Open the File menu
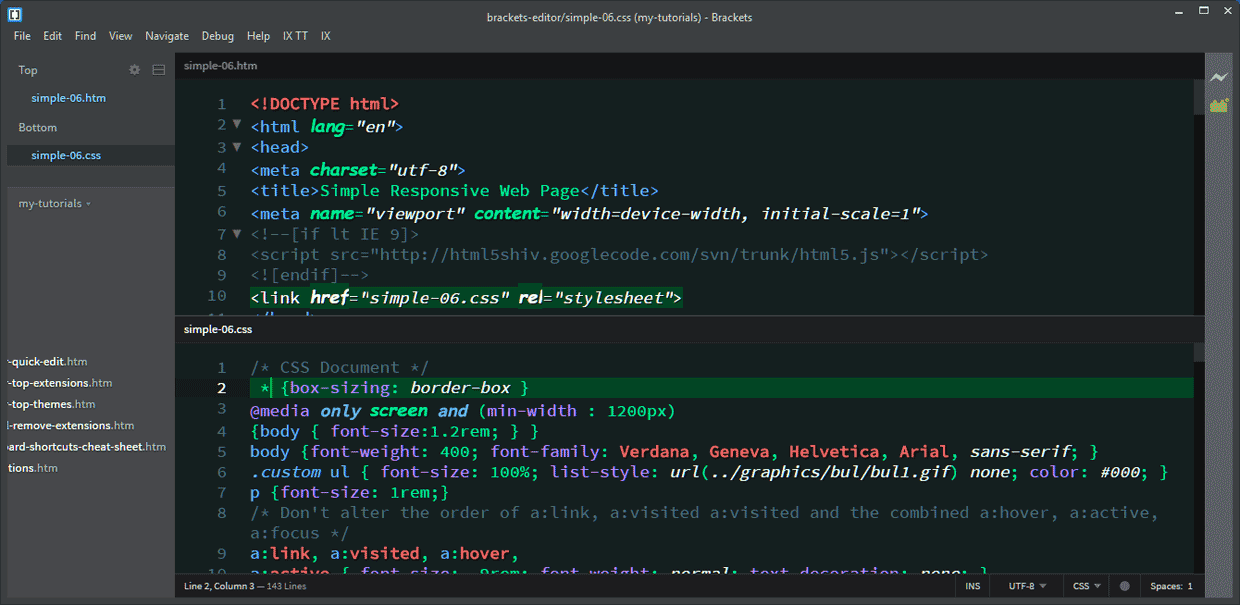The height and width of the screenshot is (605, 1240). tap(22, 36)
